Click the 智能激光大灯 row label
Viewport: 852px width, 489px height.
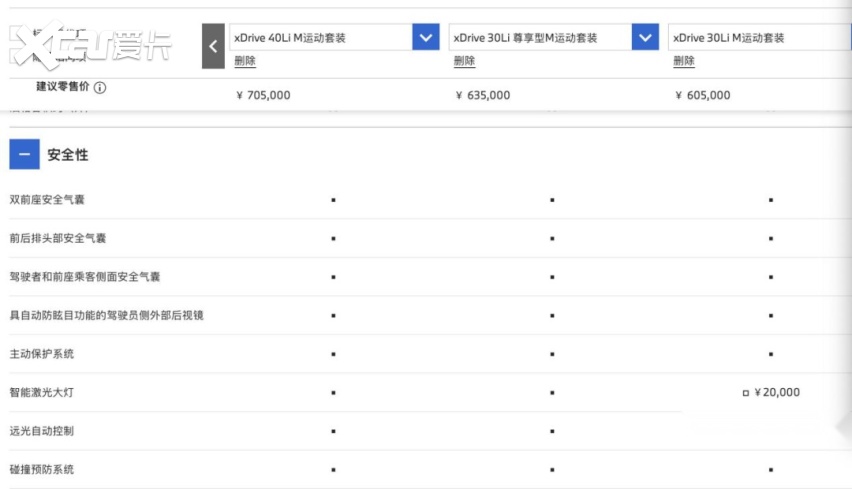pos(41,392)
